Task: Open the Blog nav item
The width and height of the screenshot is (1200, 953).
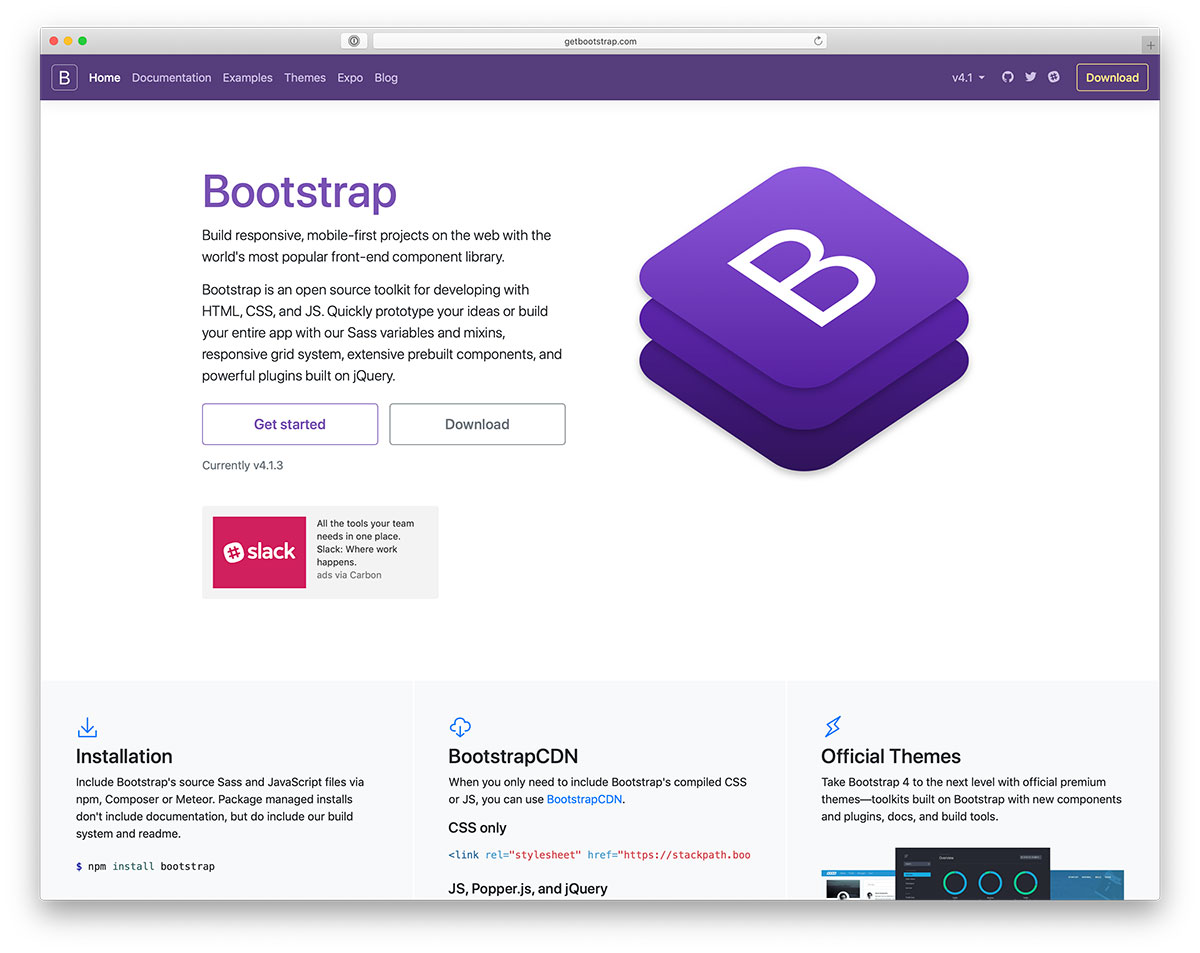Action: coord(386,77)
